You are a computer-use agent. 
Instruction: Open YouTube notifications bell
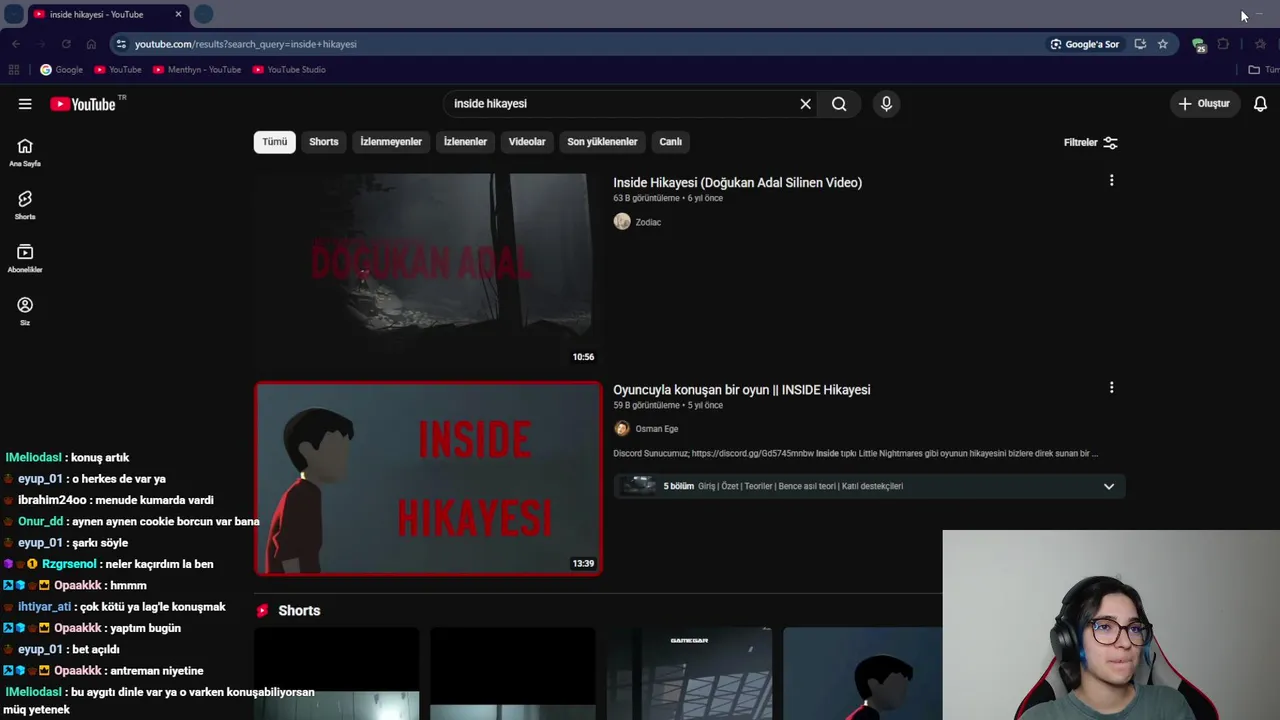1260,104
